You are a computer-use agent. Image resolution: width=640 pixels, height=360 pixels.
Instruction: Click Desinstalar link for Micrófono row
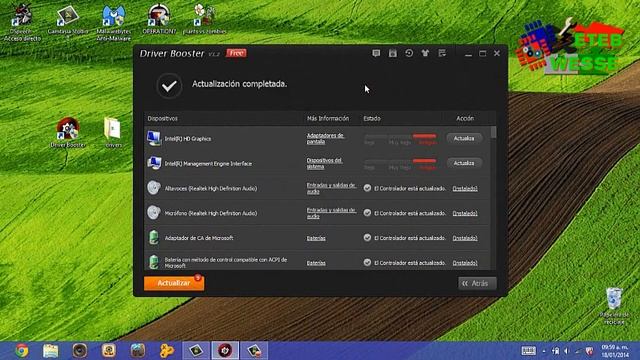(465, 213)
